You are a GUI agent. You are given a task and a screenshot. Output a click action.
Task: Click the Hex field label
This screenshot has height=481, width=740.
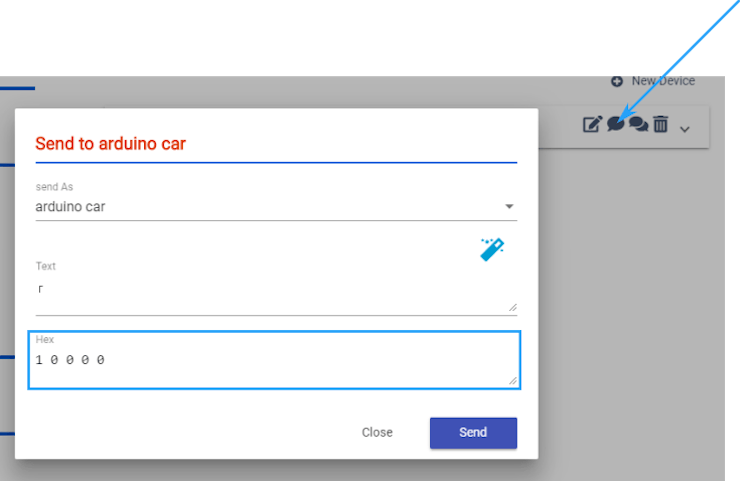coord(45,339)
